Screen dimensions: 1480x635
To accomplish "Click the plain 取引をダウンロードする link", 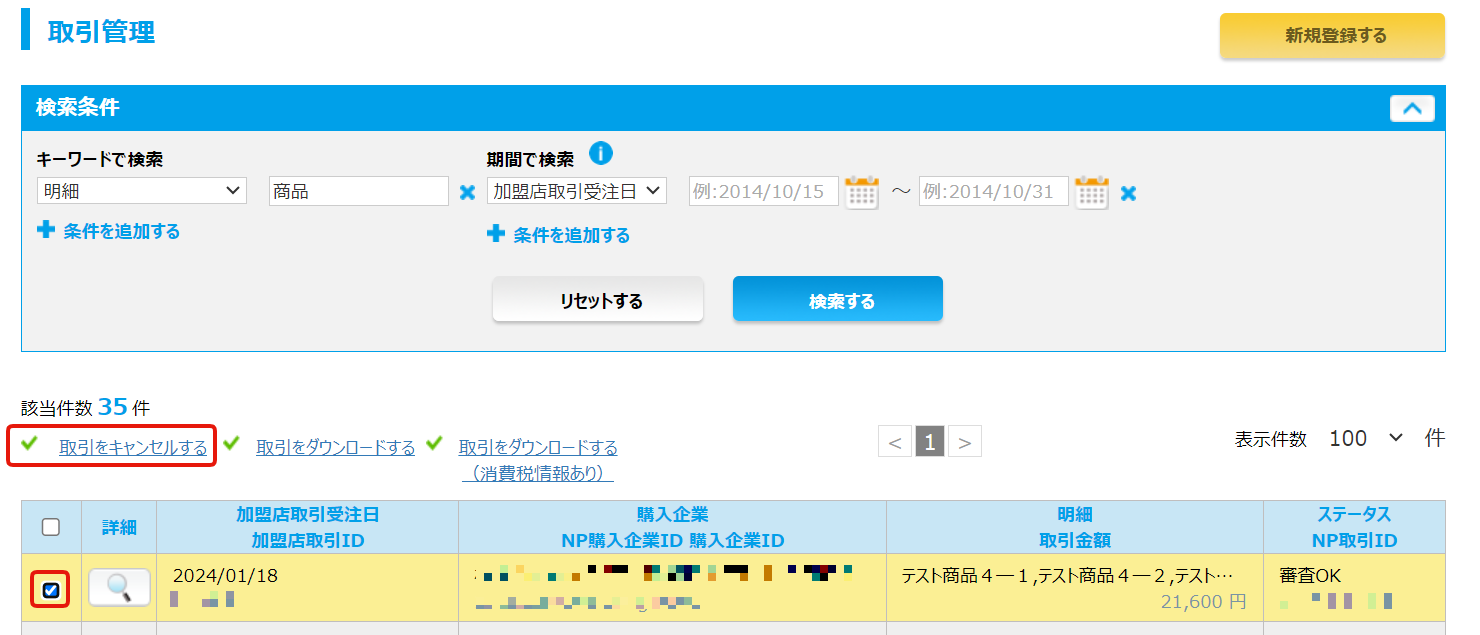I will coord(335,447).
